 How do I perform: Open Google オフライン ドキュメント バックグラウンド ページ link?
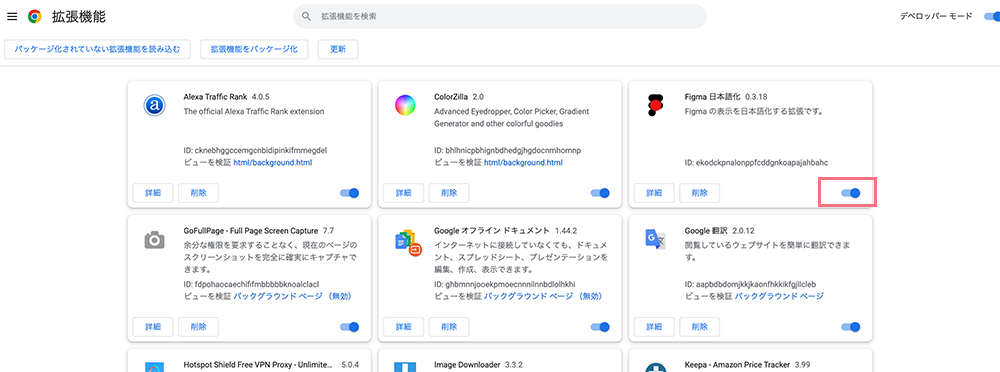coord(543,296)
